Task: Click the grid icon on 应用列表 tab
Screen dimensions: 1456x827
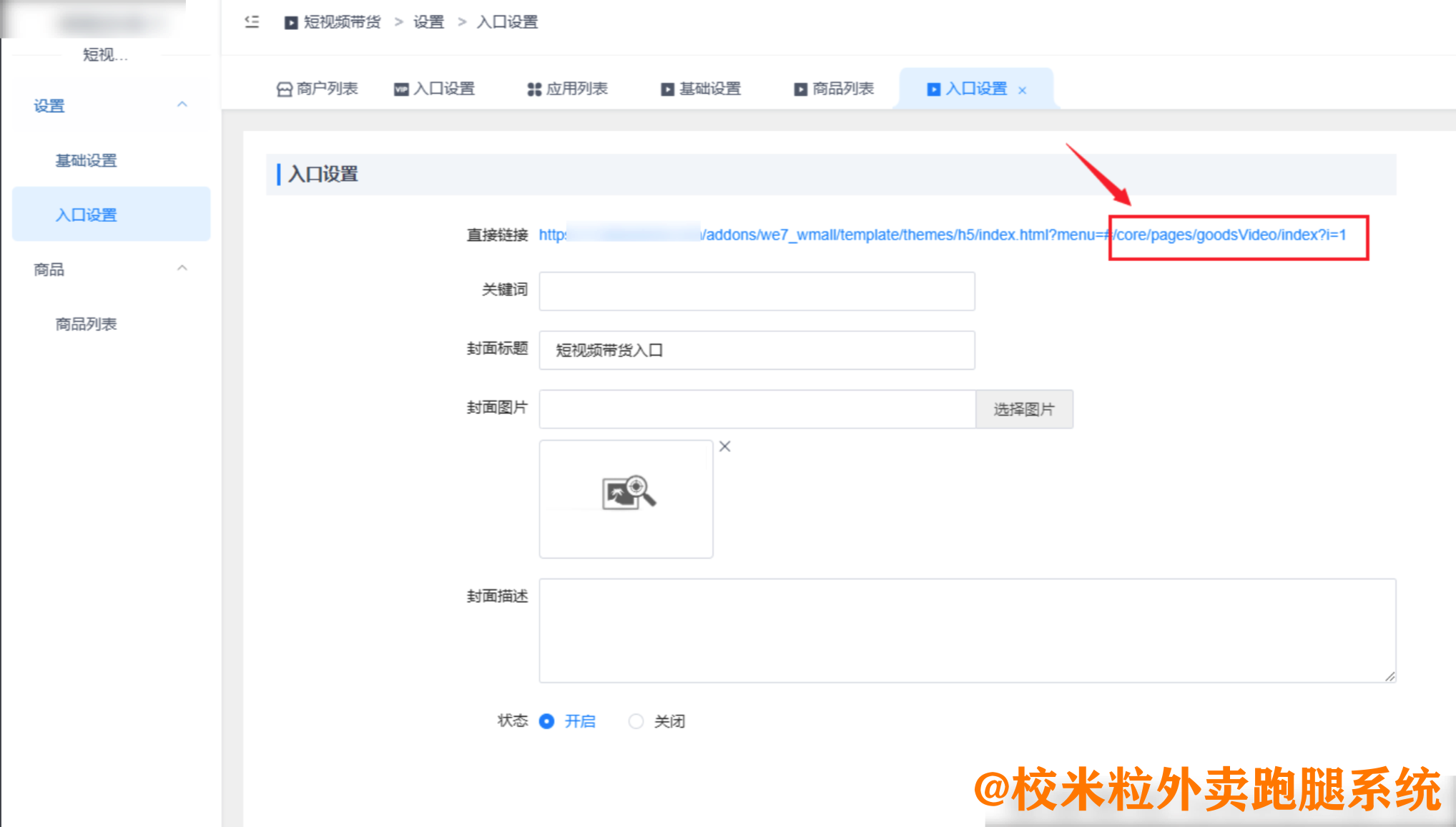Action: click(x=533, y=89)
